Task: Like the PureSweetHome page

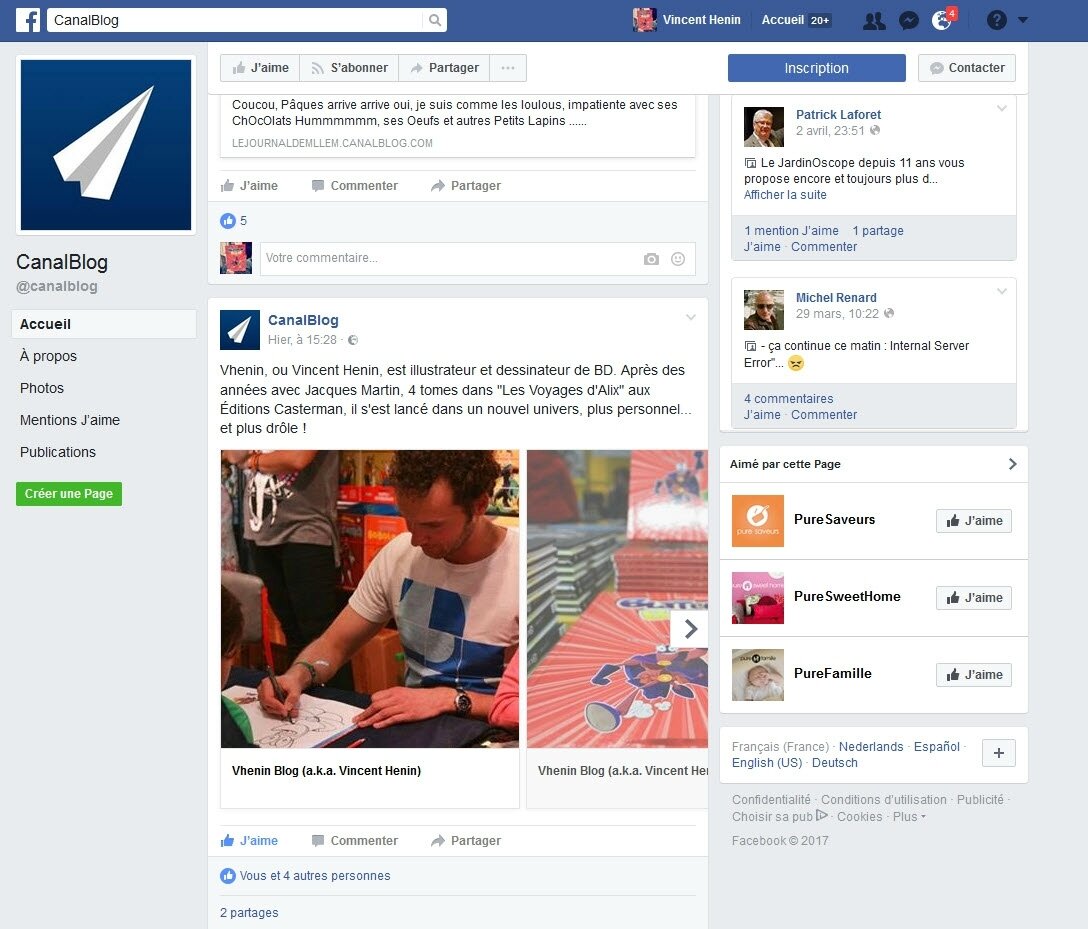Action: [x=974, y=598]
